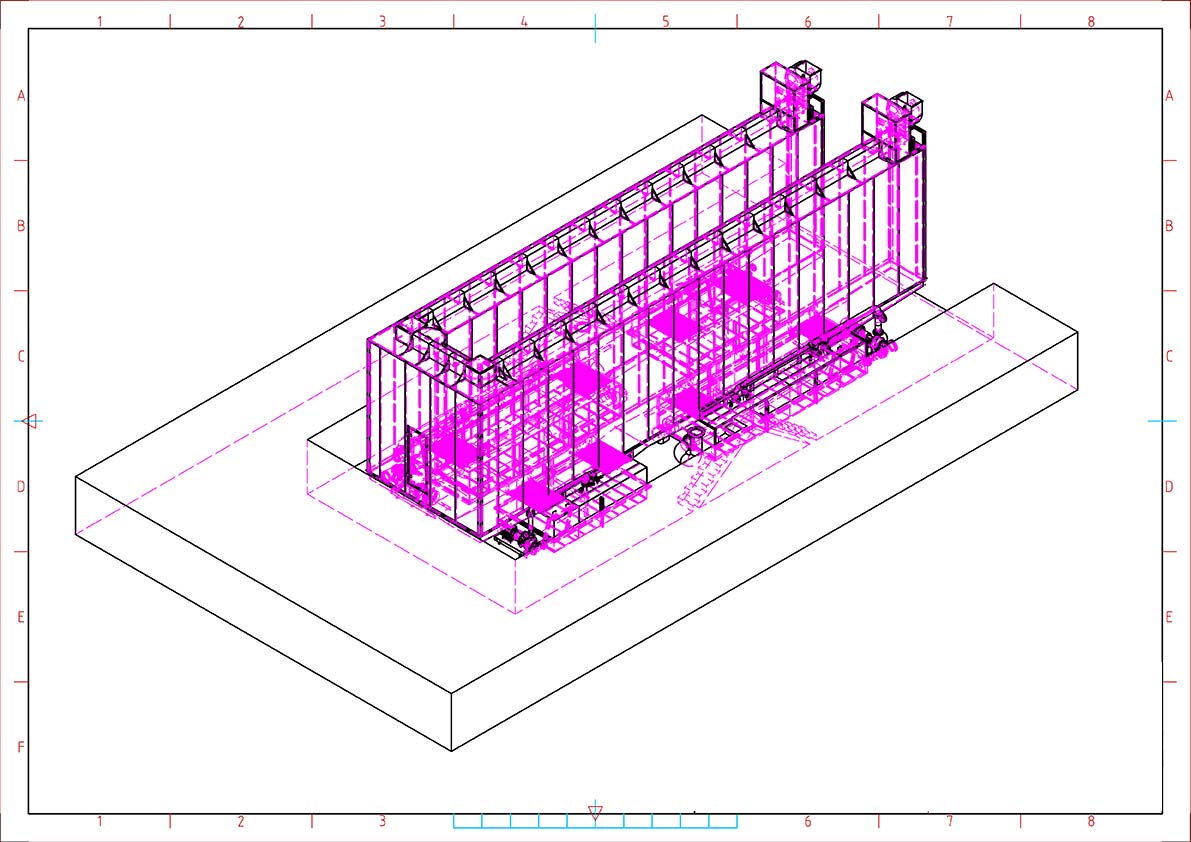This screenshot has height=842, width=1191.
Task: Click the bottom front corner of the foundation slab
Action: [453, 750]
